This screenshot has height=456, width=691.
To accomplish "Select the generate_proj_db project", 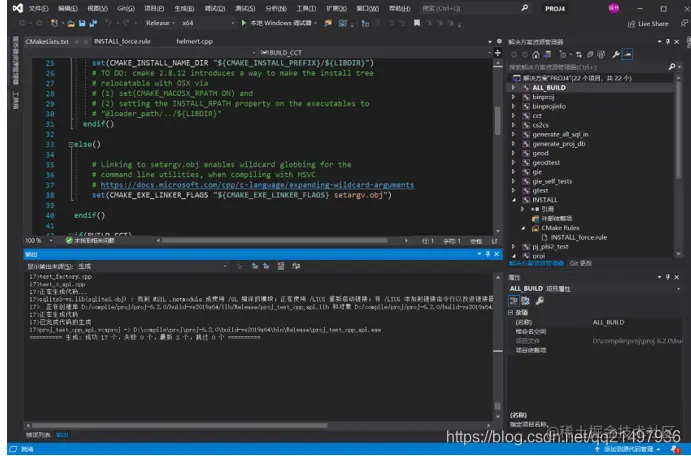I will tap(559, 144).
